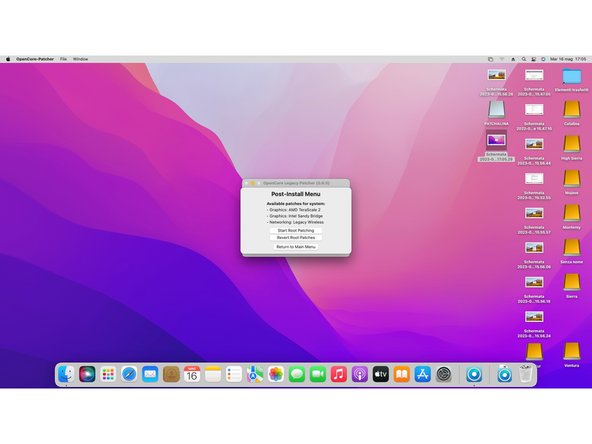The image size is (592, 444).
Task: Open Notes from the Dock
Action: 213,374
